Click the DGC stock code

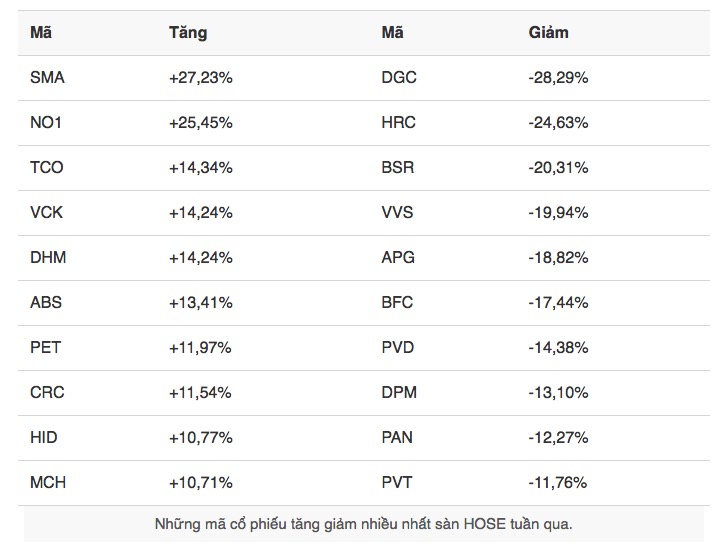[x=399, y=78]
